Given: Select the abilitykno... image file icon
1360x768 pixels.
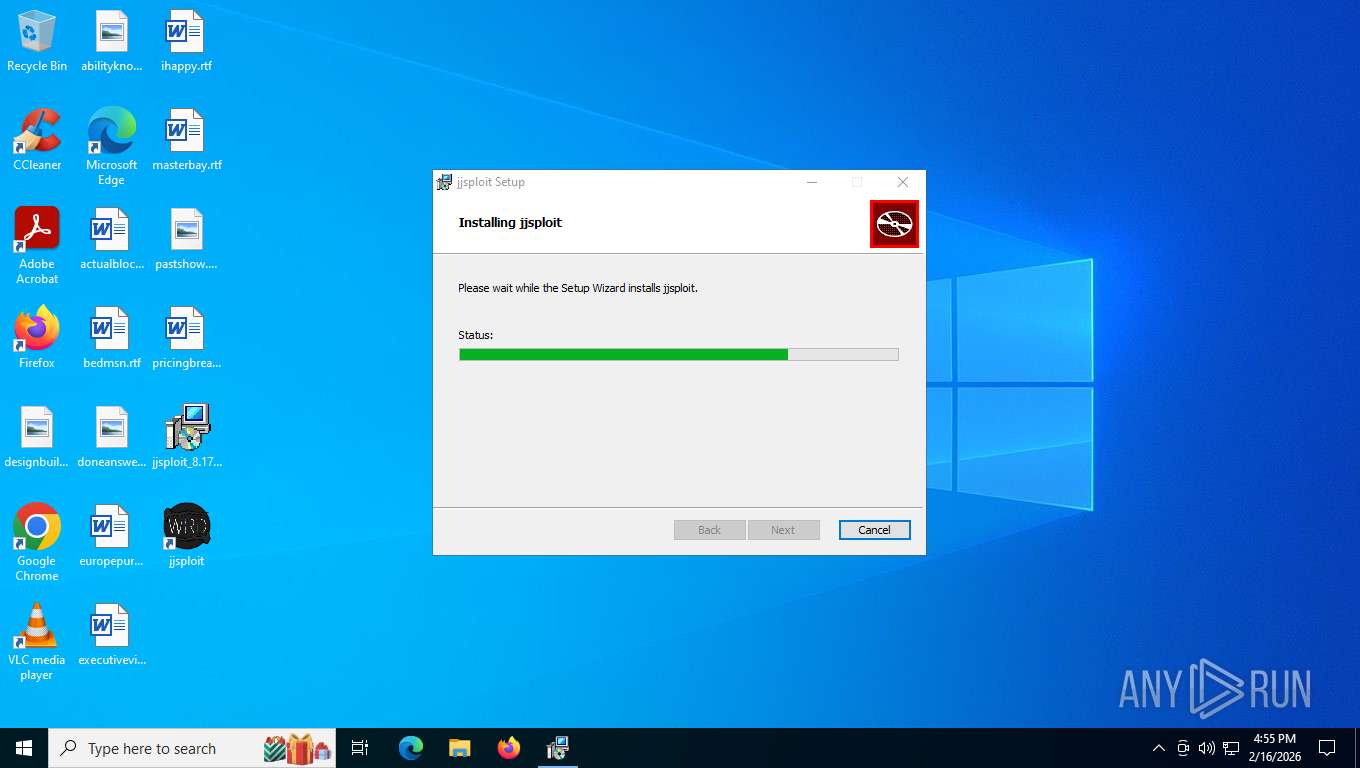Looking at the screenshot, I should tap(111, 41).
